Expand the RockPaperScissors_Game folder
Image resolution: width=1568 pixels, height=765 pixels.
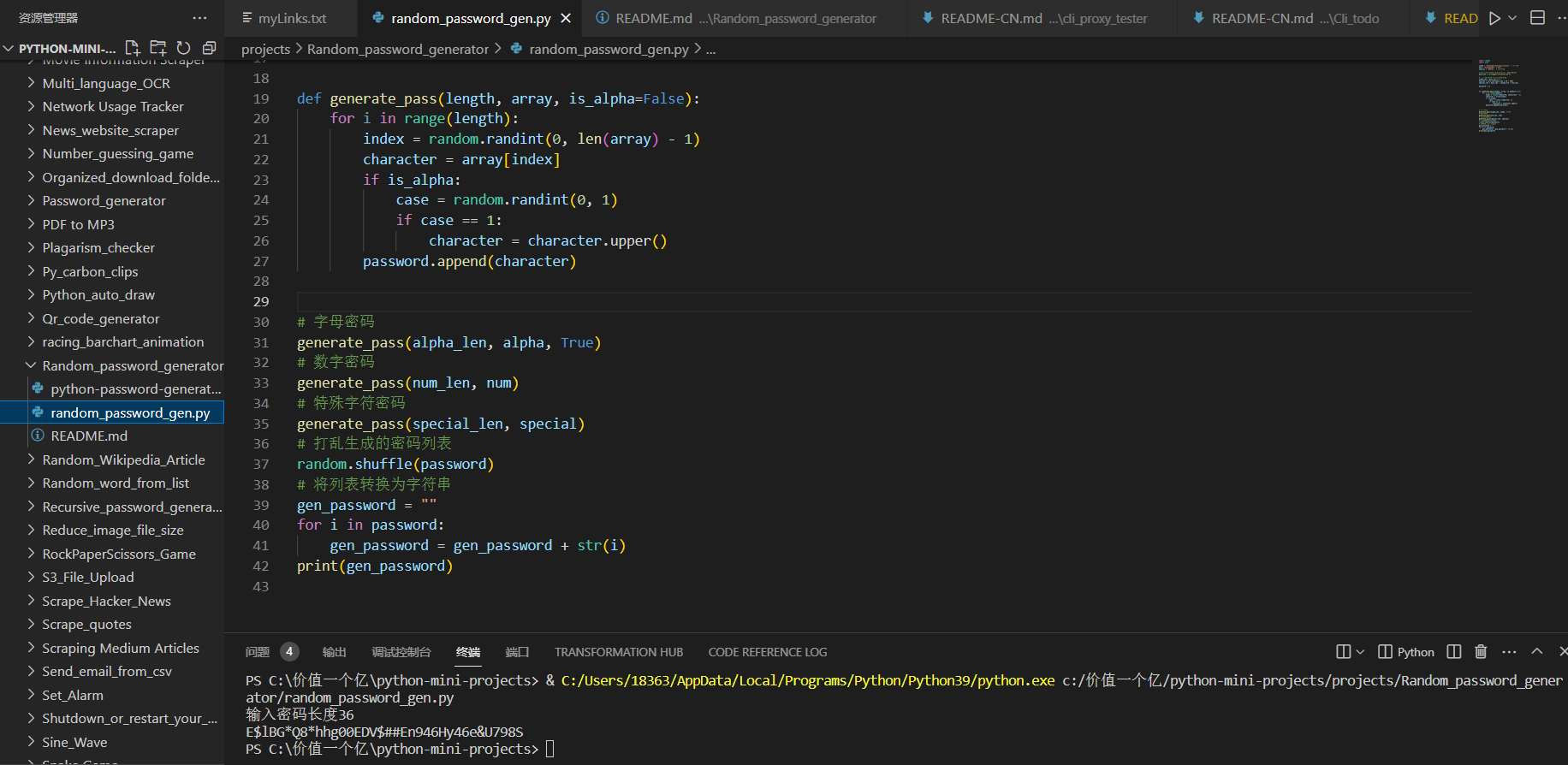point(112,554)
